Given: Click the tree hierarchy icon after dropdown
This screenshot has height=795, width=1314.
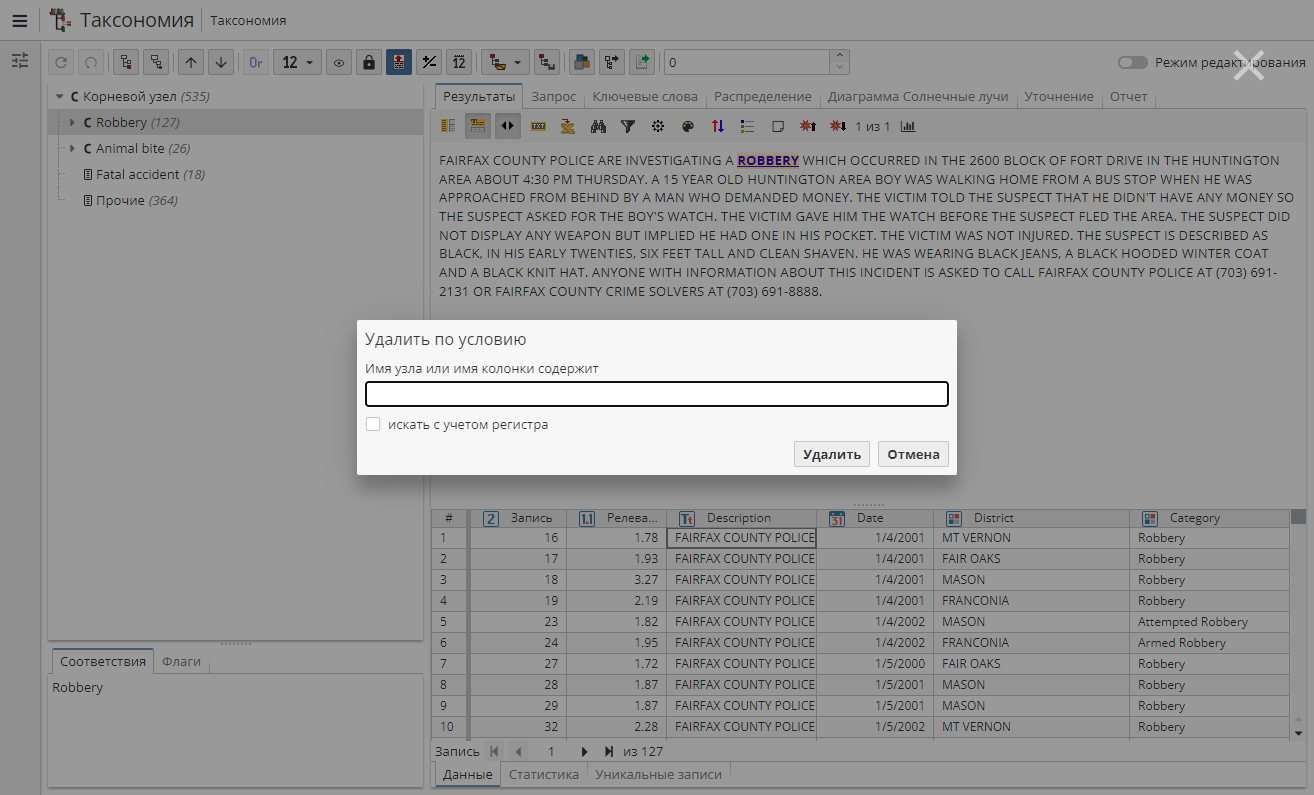Looking at the screenshot, I should point(546,62).
